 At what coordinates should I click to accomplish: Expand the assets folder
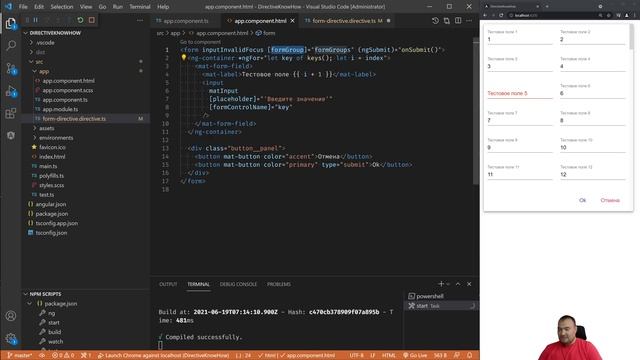coord(47,128)
